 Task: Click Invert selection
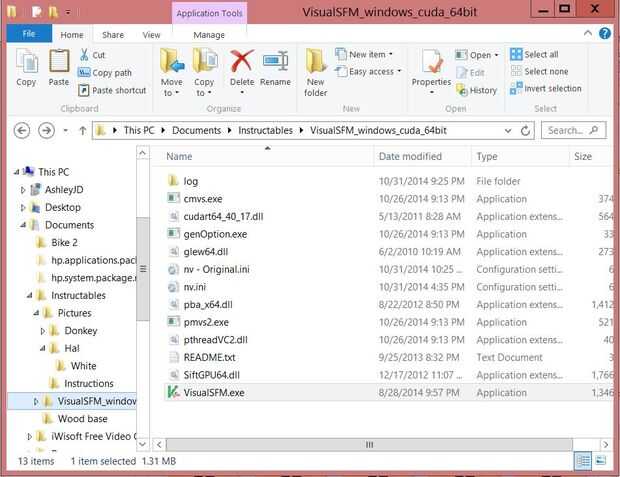(546, 88)
